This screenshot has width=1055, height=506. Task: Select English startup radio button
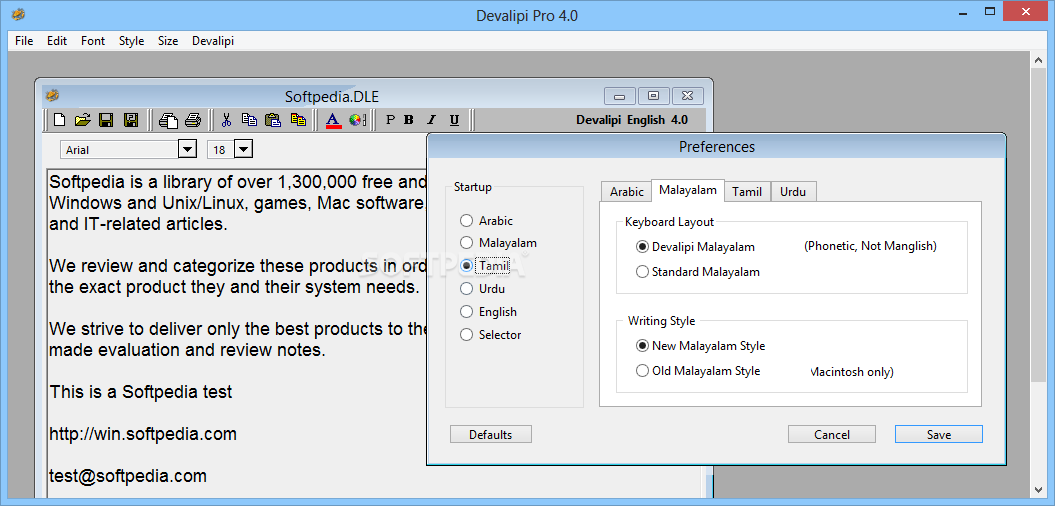(x=466, y=312)
